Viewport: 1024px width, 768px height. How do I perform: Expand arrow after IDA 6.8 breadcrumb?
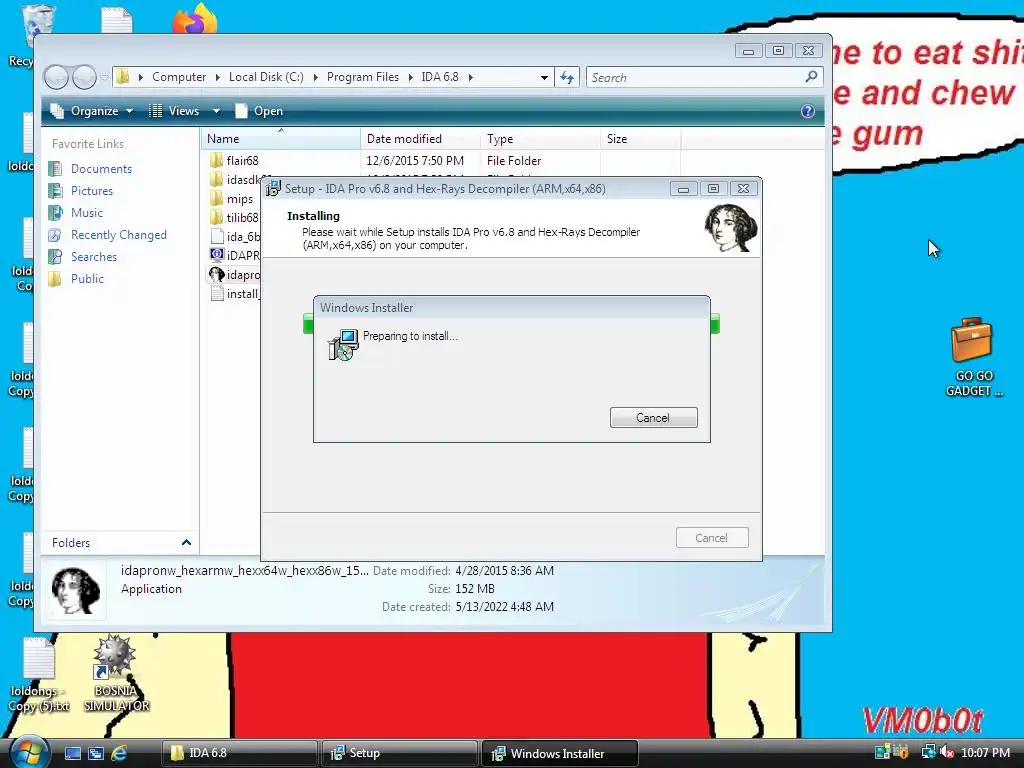coord(470,77)
